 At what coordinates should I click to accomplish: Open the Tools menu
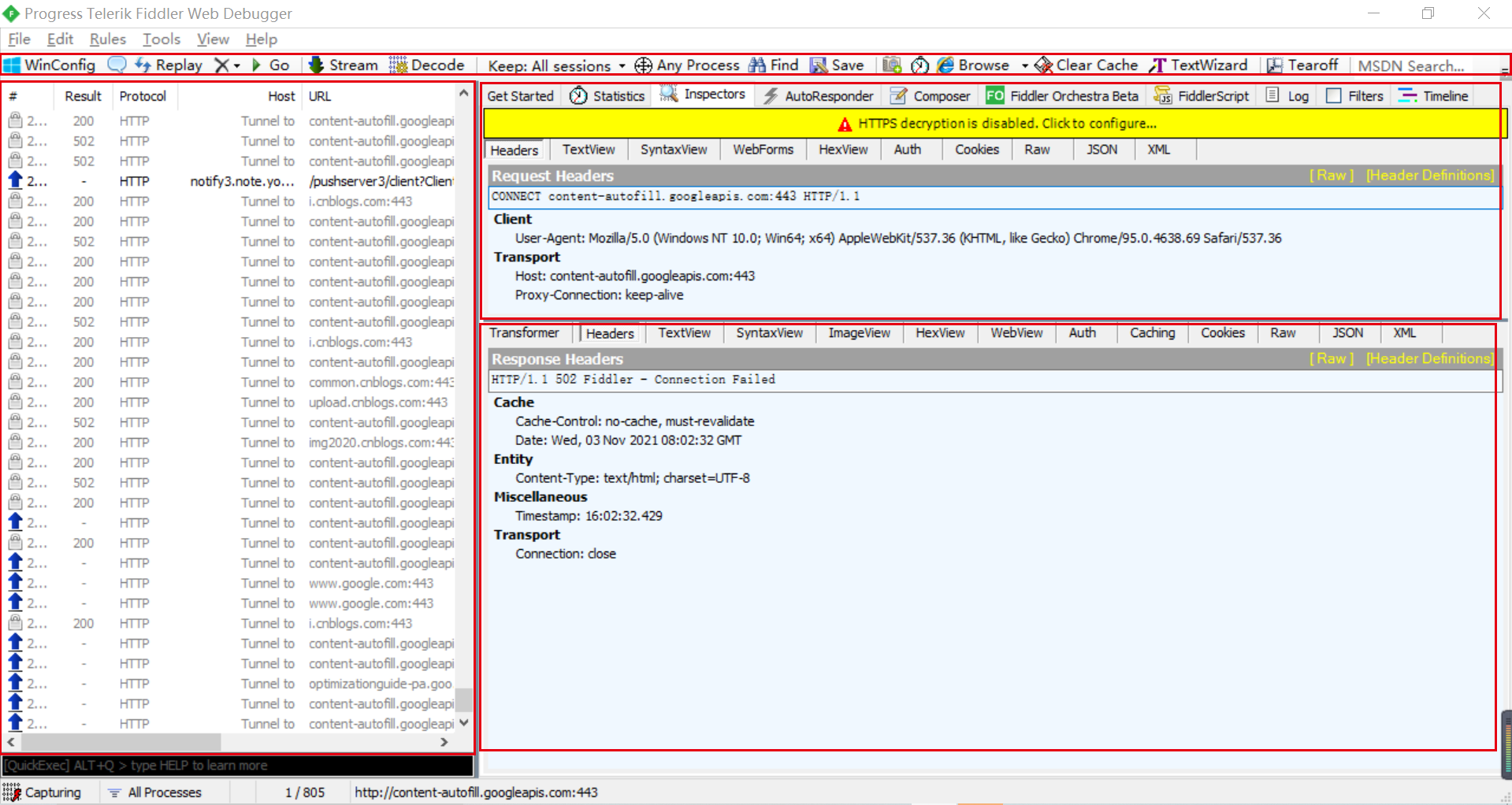[x=162, y=39]
